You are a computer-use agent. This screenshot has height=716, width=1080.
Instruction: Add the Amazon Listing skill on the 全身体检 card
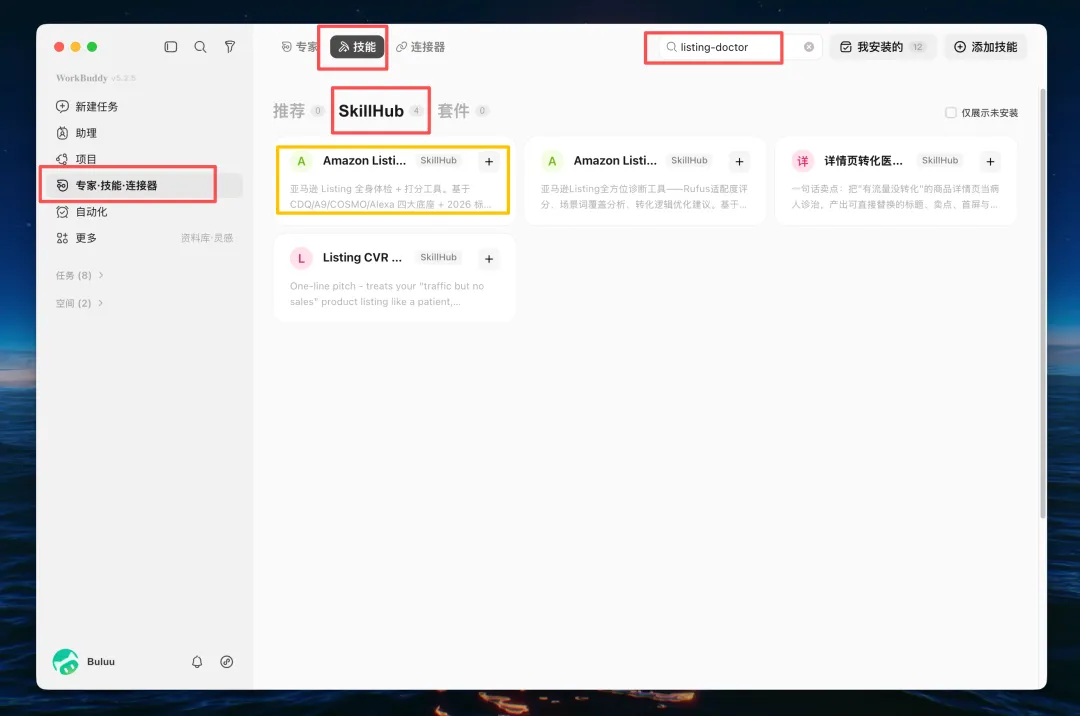click(x=489, y=162)
